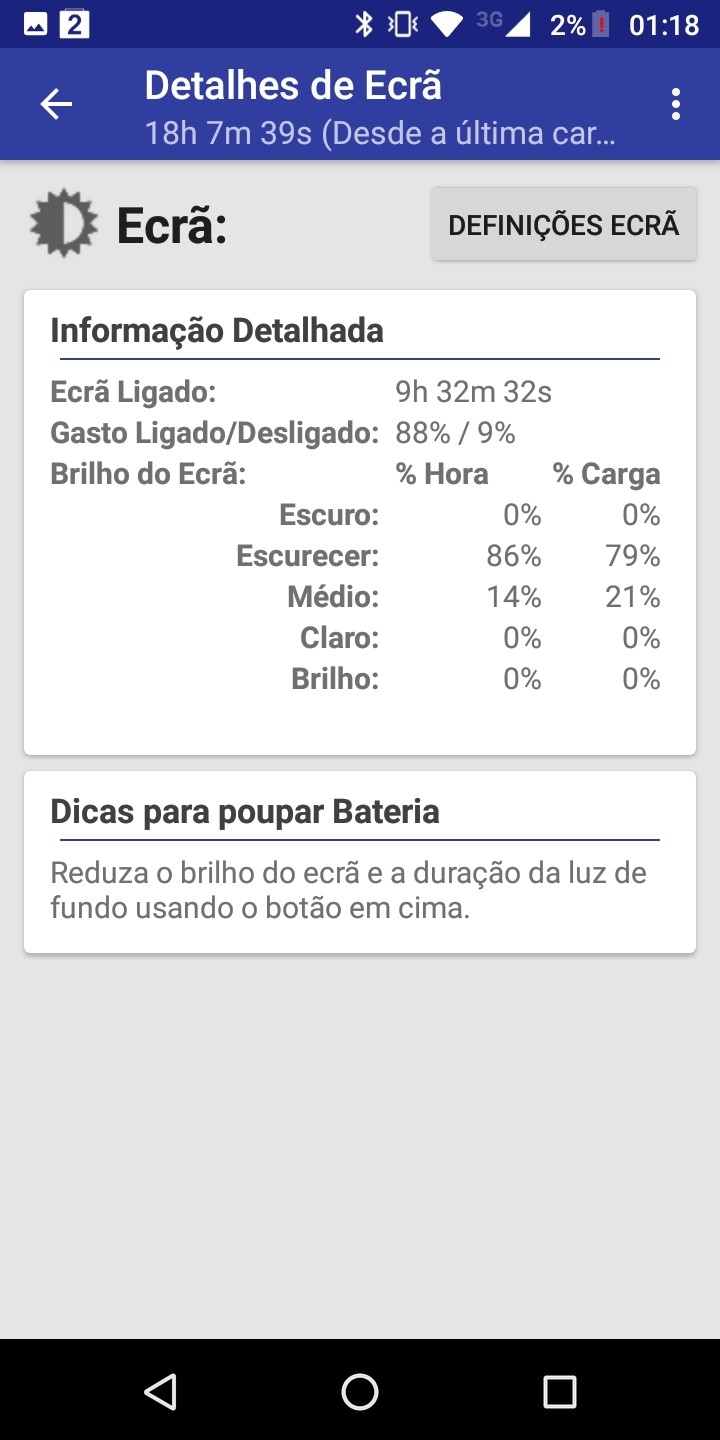Tap the Ecrã Ligado duration value
Screen dimensions: 720x1440
(x=473, y=392)
